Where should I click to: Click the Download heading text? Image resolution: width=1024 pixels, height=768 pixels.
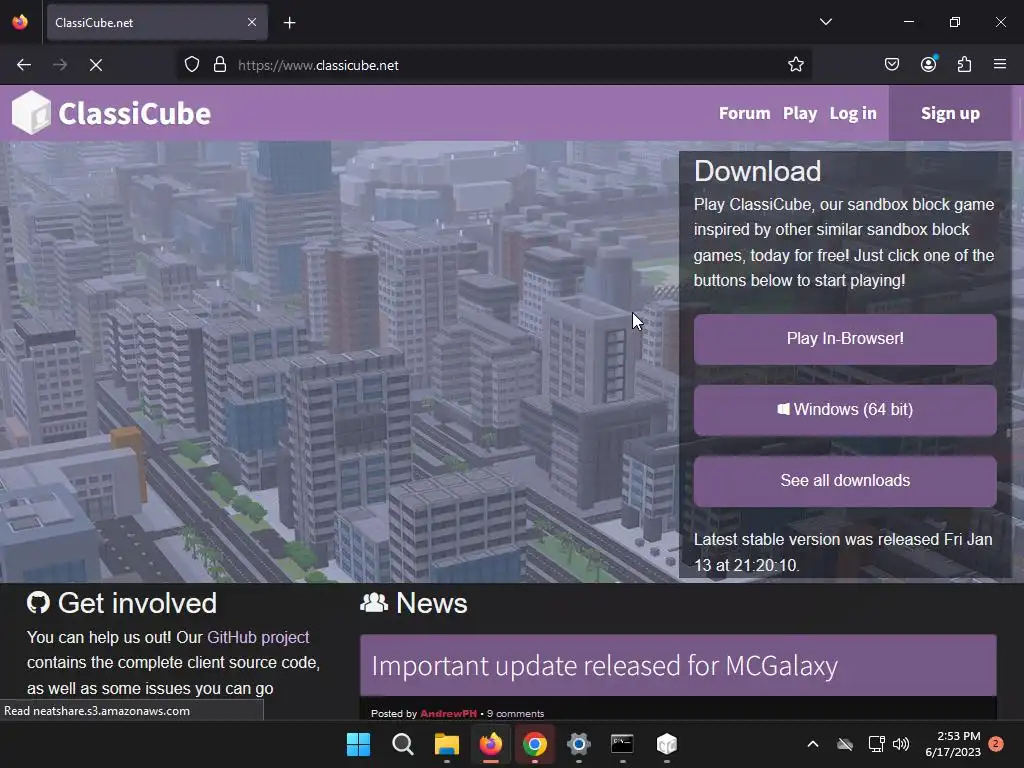click(758, 171)
